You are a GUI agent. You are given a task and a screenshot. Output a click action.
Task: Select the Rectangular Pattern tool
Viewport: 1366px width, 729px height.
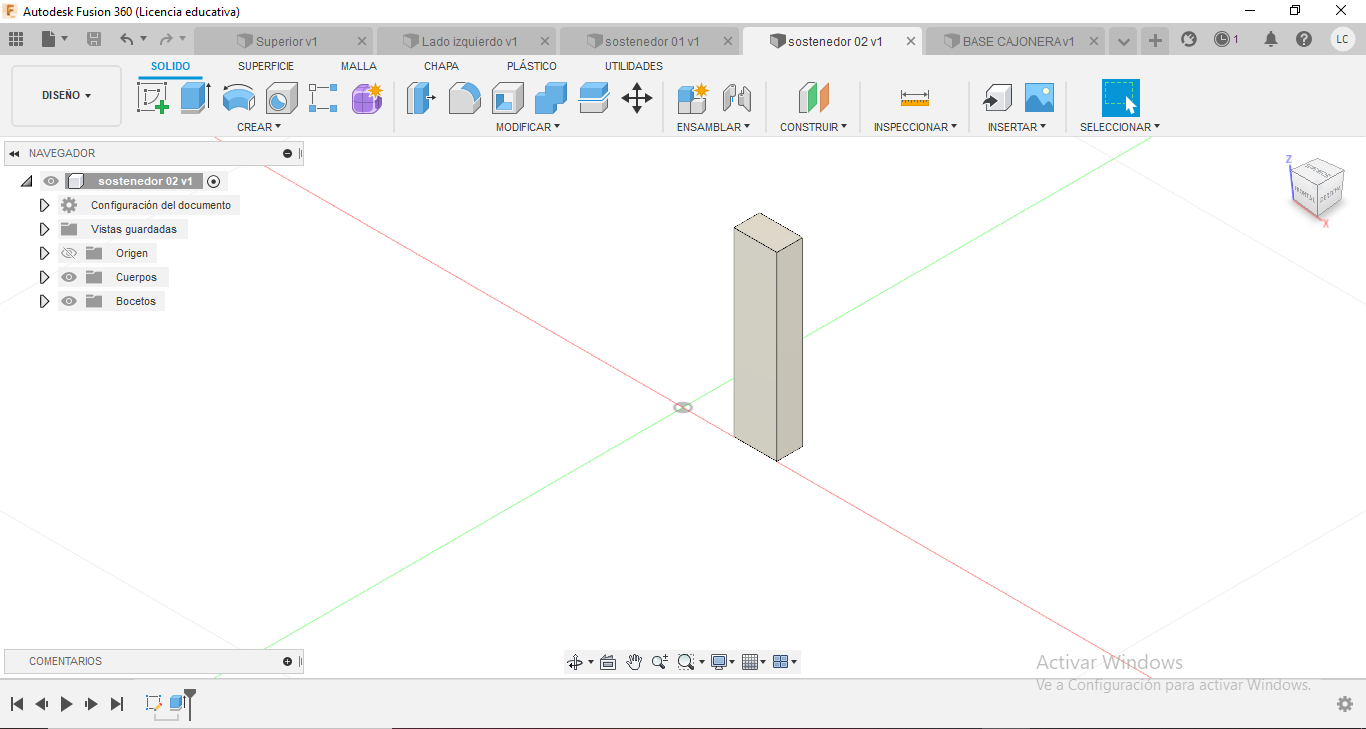click(323, 98)
